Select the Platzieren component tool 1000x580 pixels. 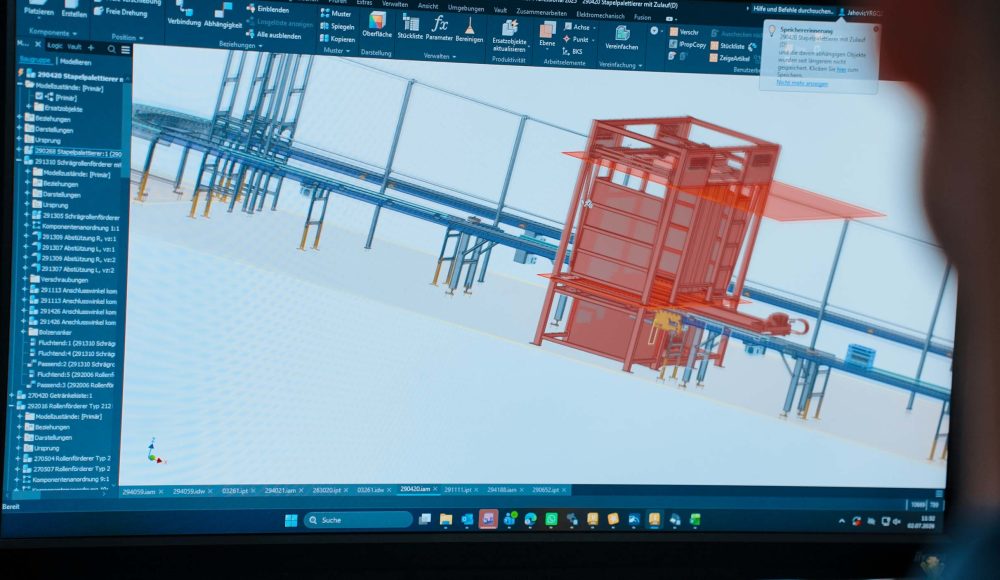(x=40, y=8)
